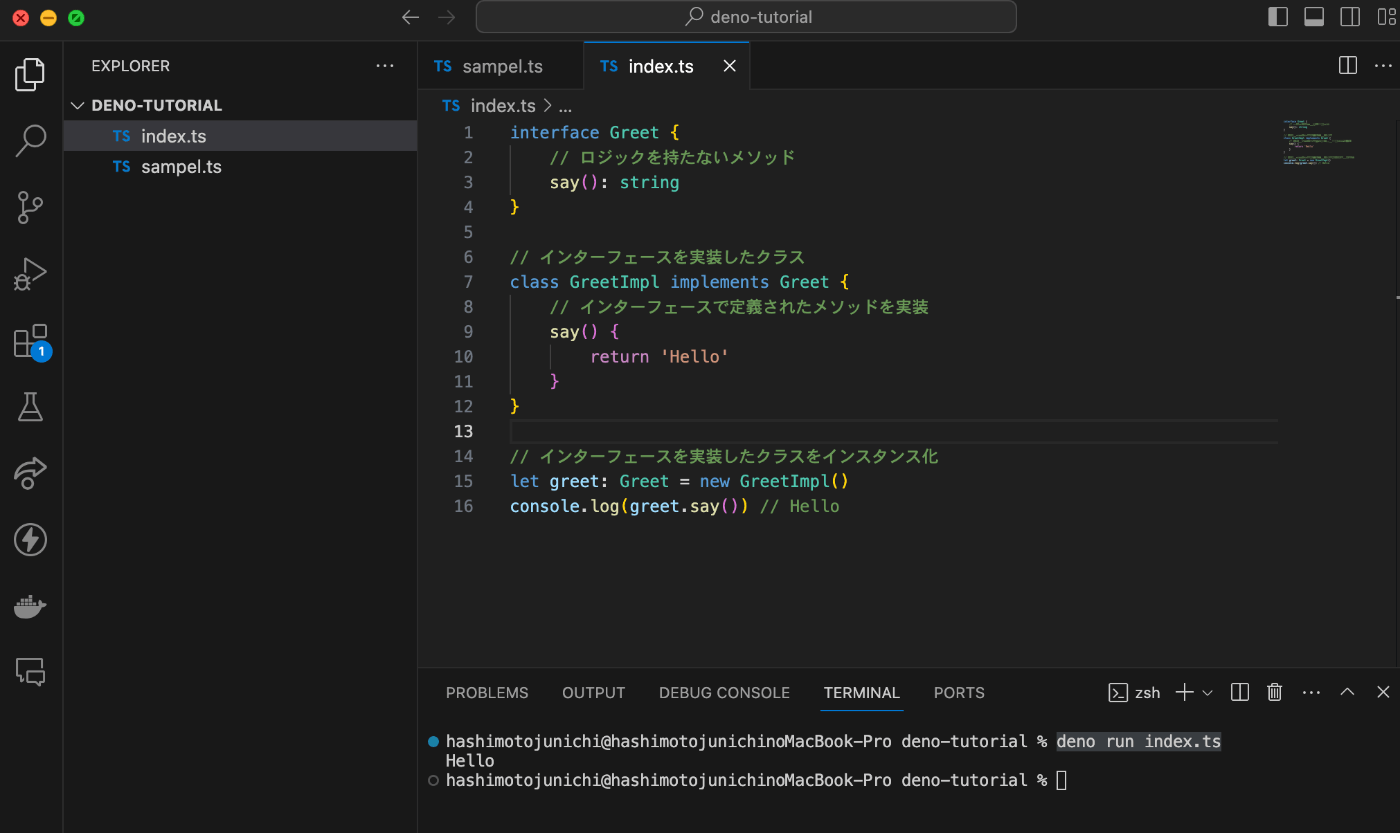Open the new terminal launch profile dropdown
Image resolution: width=1400 pixels, height=833 pixels.
(x=1207, y=692)
